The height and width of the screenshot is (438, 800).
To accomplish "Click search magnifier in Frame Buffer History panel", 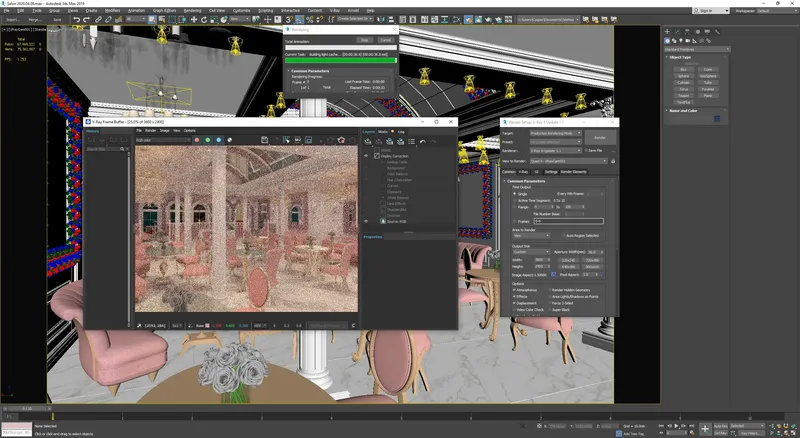I will point(122,149).
